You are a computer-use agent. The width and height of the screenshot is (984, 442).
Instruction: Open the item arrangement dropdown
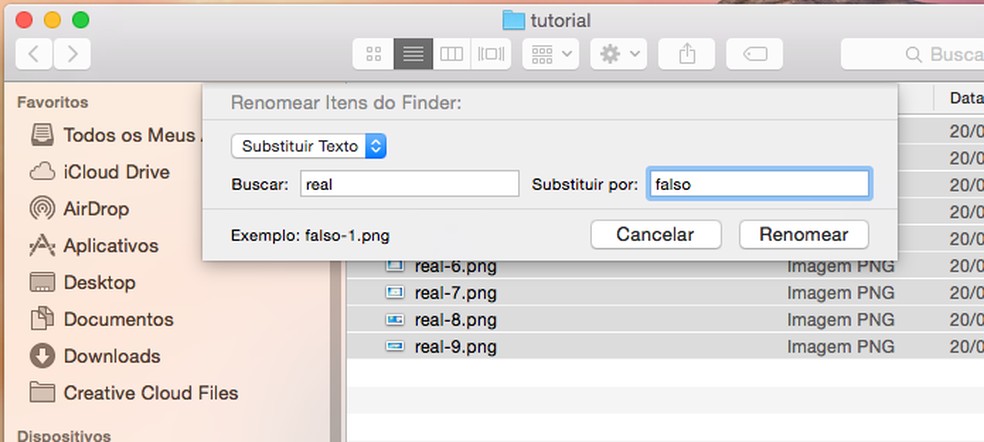pos(550,54)
